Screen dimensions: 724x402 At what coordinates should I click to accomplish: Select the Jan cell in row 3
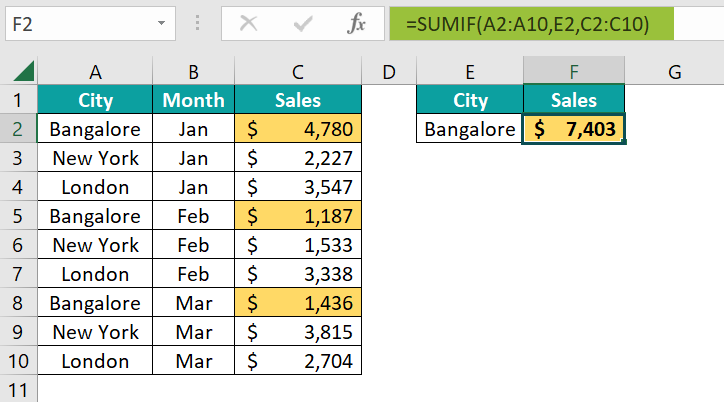tap(193, 158)
